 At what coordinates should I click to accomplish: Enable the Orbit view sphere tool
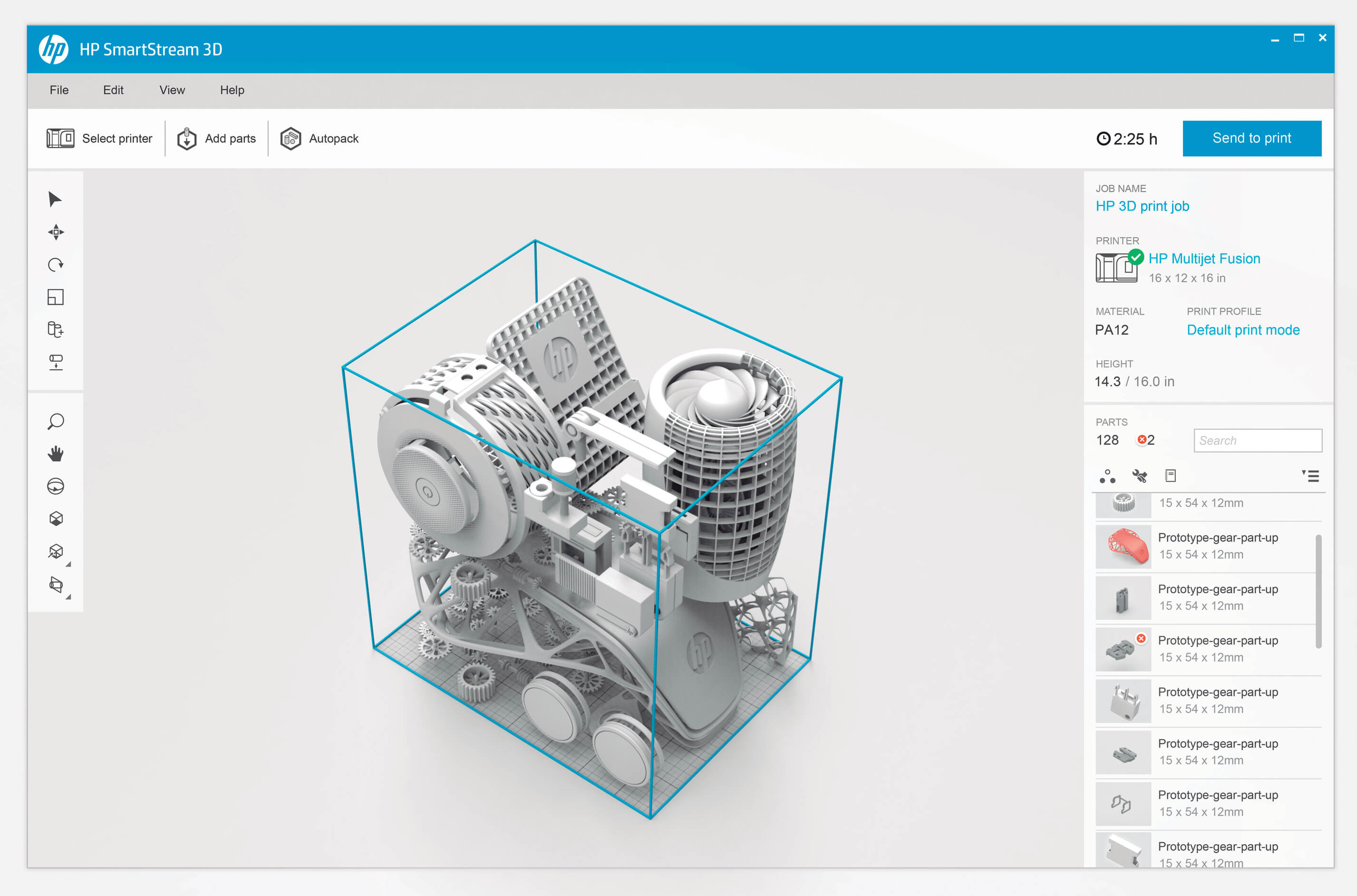pyautogui.click(x=56, y=486)
